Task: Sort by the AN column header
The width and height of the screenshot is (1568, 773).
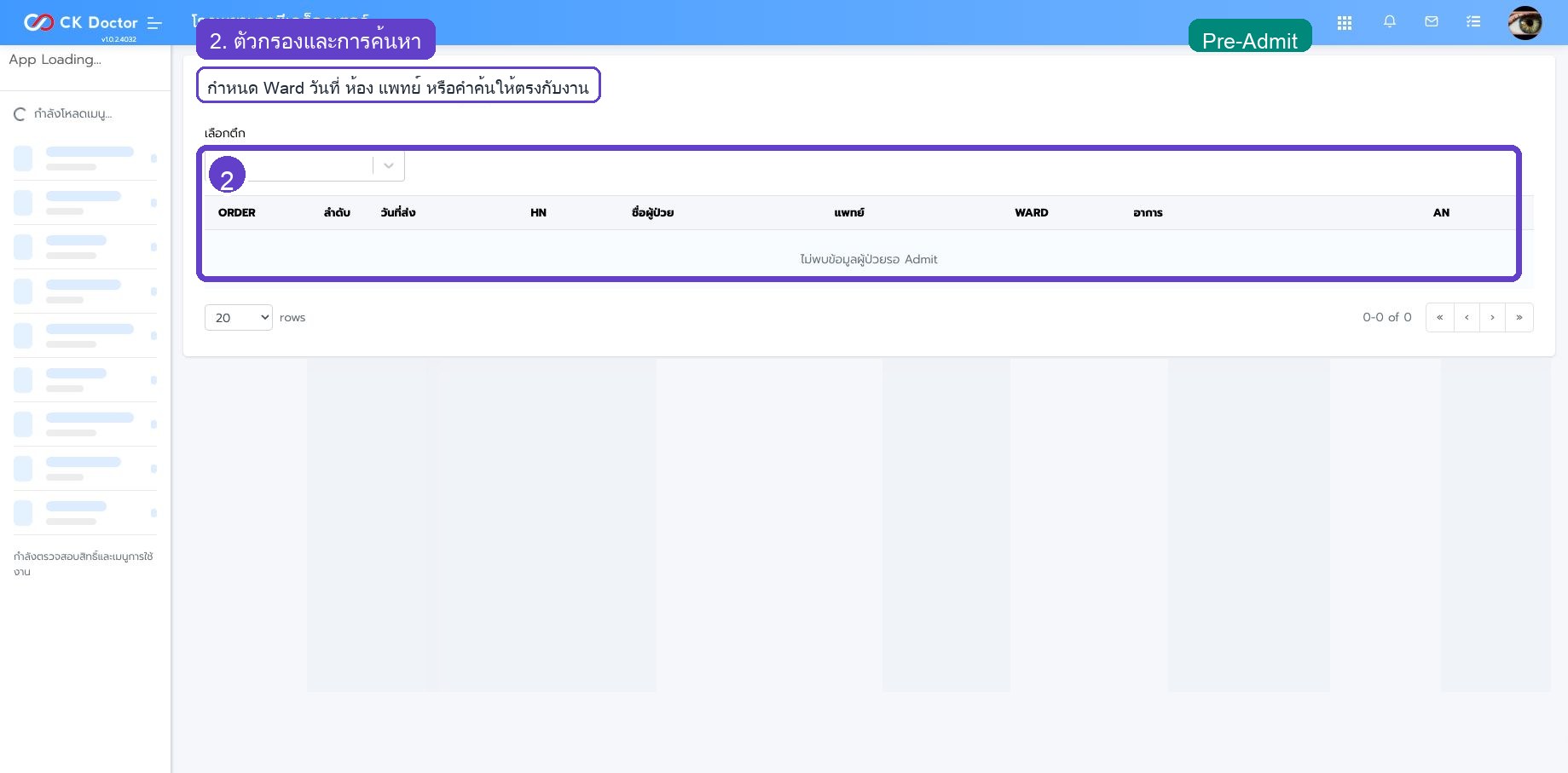Action: click(1442, 212)
